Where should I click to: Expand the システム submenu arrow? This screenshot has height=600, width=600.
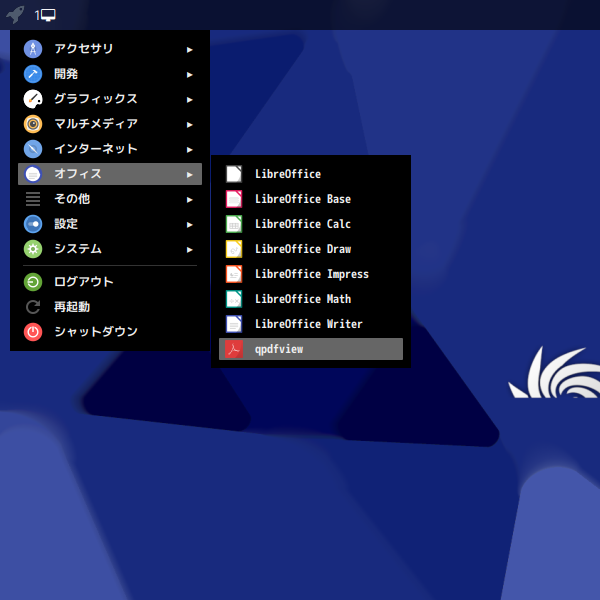(189, 250)
